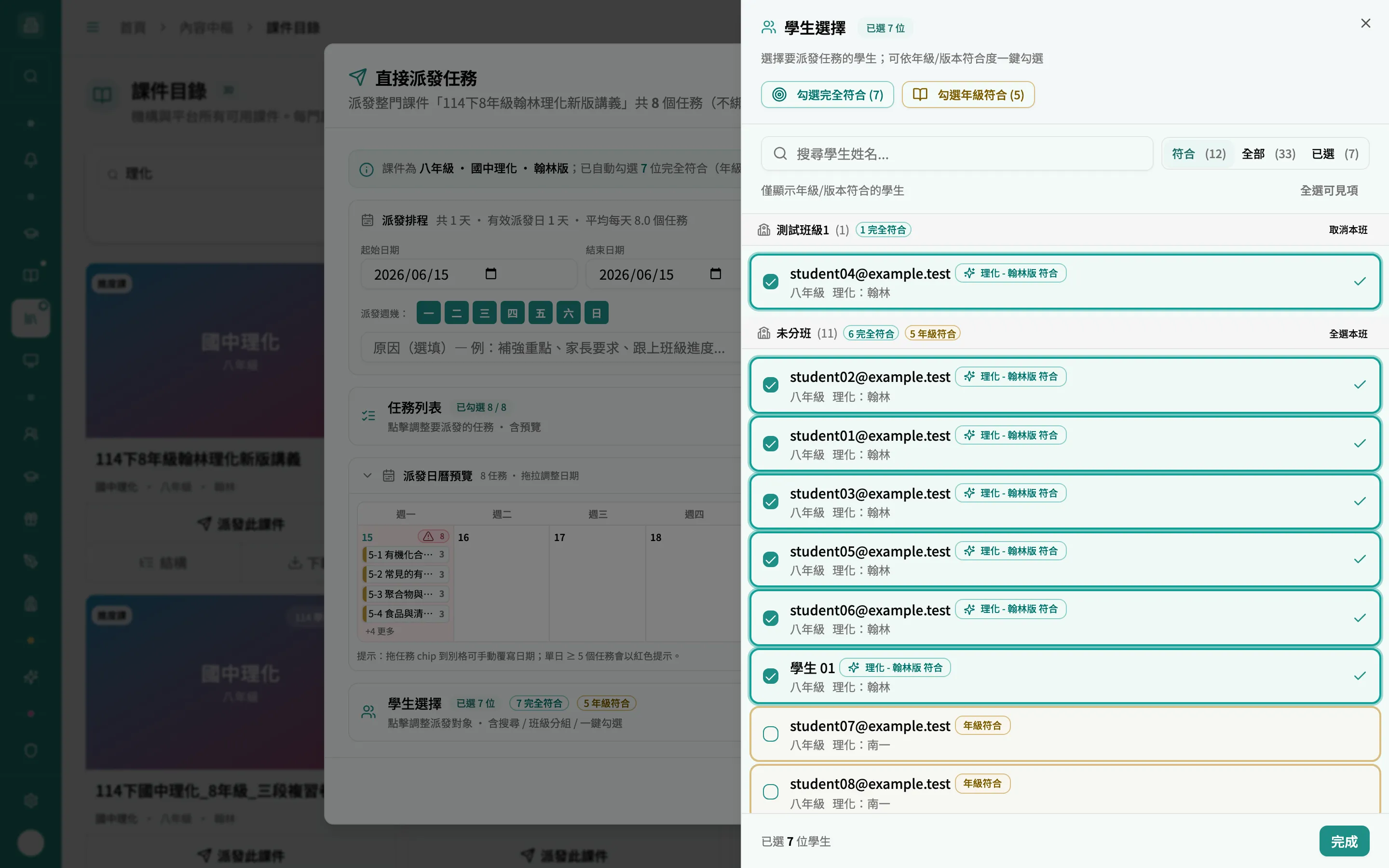1389x868 pixels.
Task: Click the paper-plane icon by 直接派發任務
Action: click(357, 77)
